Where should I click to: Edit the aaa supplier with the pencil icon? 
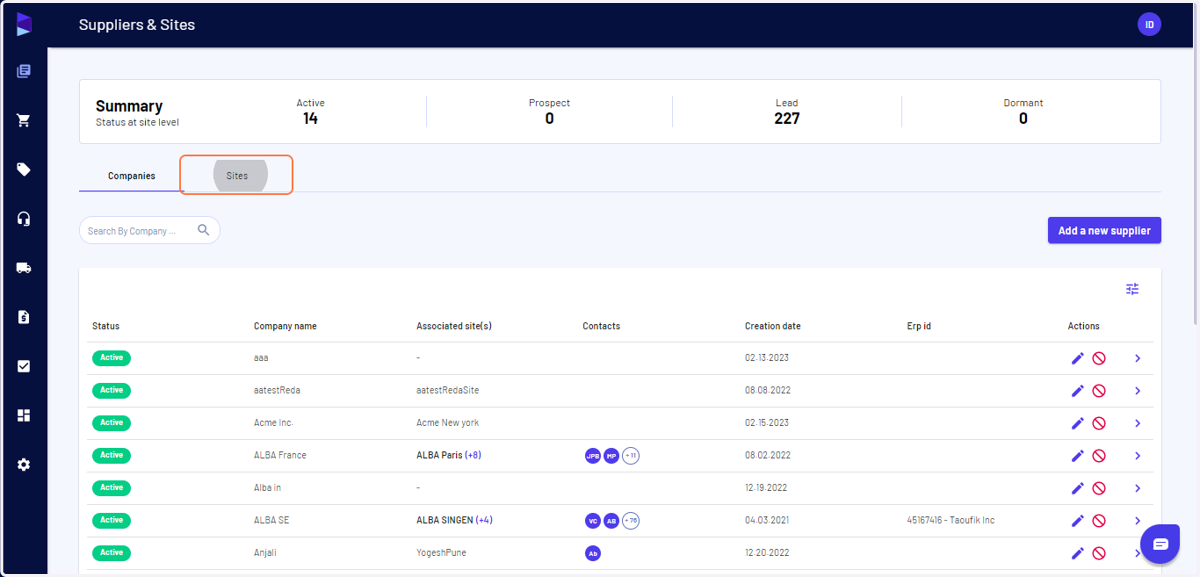1078,358
